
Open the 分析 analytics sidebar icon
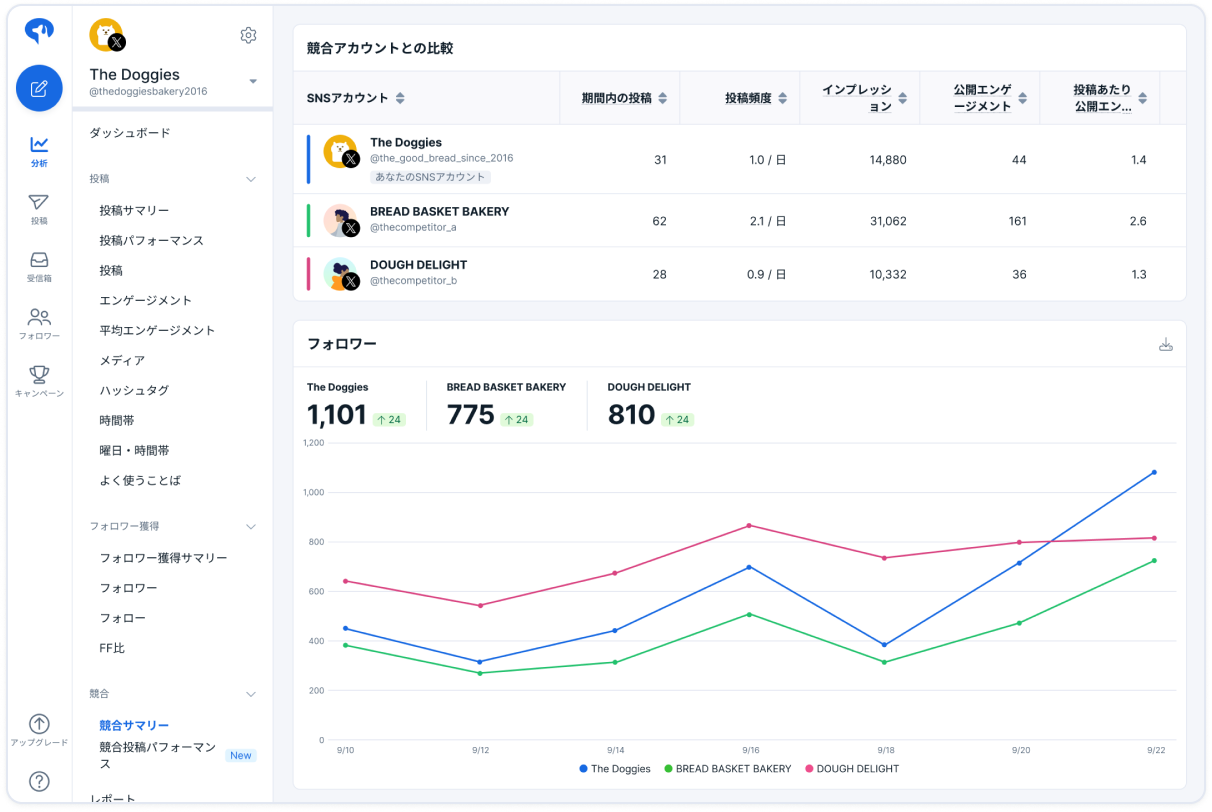[x=39, y=150]
